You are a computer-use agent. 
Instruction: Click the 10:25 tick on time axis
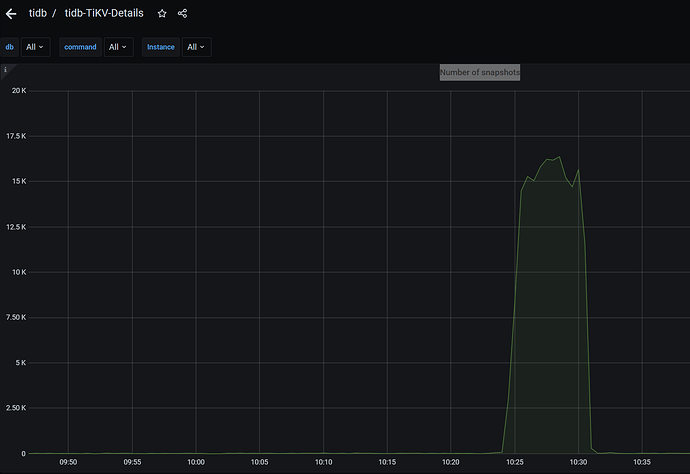point(514,462)
